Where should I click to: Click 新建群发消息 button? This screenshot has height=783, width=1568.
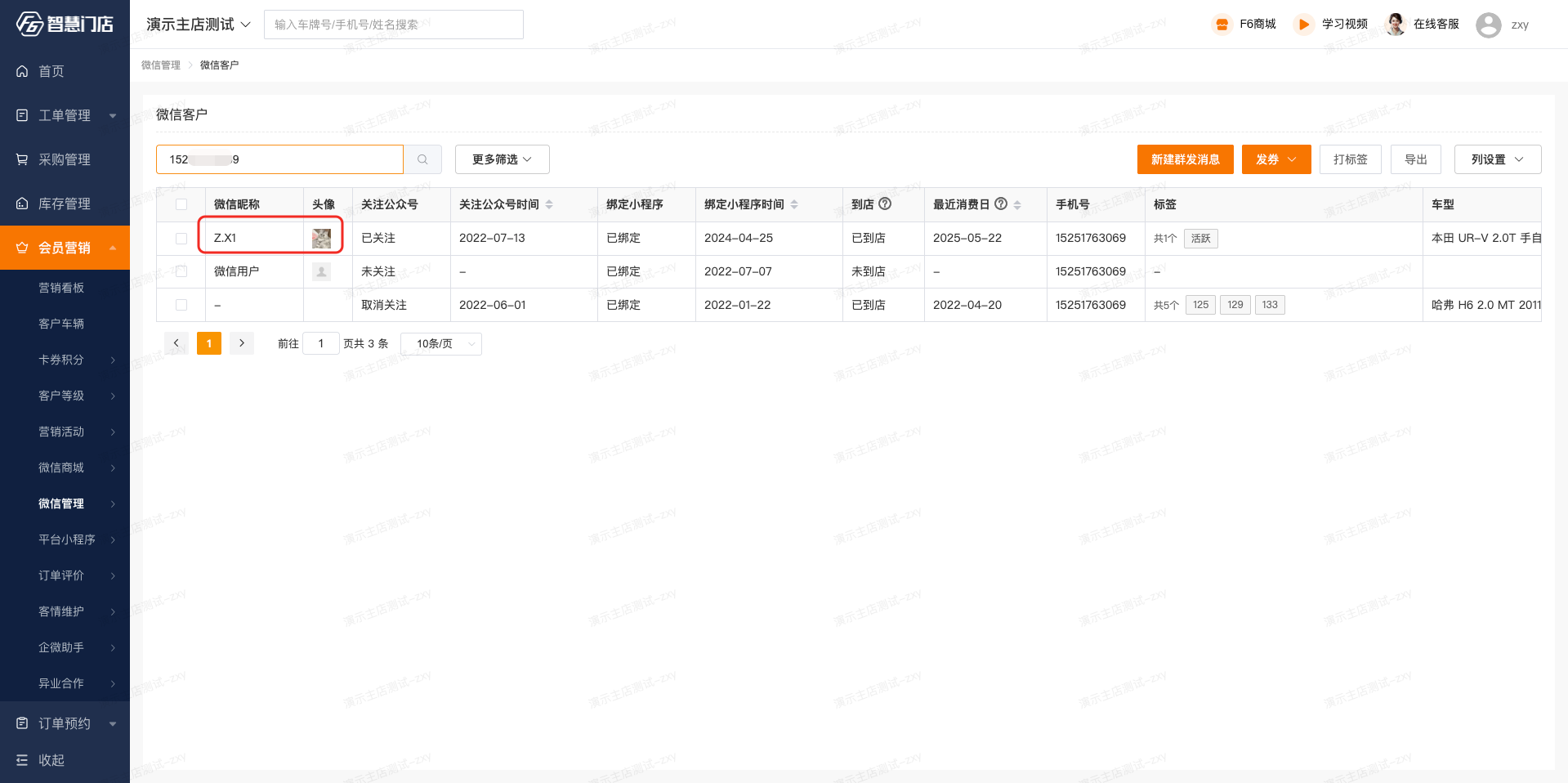click(1185, 159)
